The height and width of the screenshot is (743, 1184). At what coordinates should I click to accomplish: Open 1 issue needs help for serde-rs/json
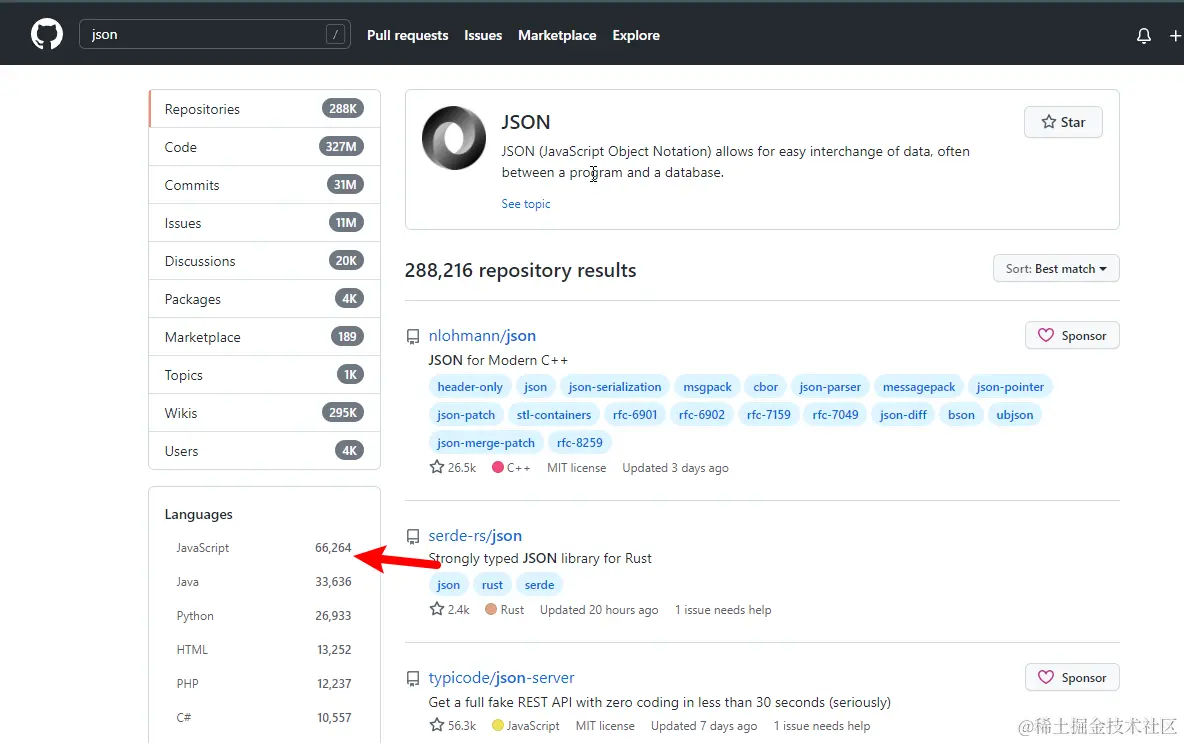[x=723, y=609]
